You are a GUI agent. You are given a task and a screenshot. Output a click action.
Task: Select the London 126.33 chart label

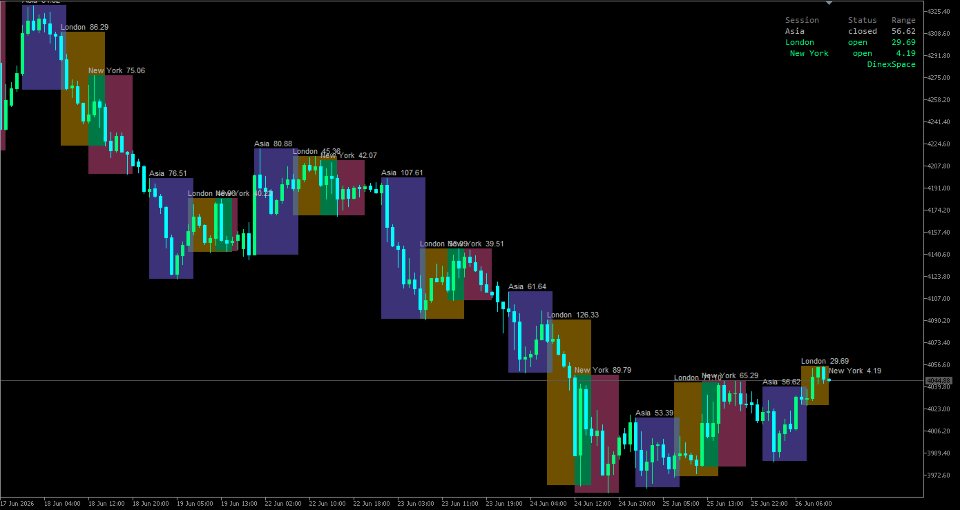click(572, 315)
